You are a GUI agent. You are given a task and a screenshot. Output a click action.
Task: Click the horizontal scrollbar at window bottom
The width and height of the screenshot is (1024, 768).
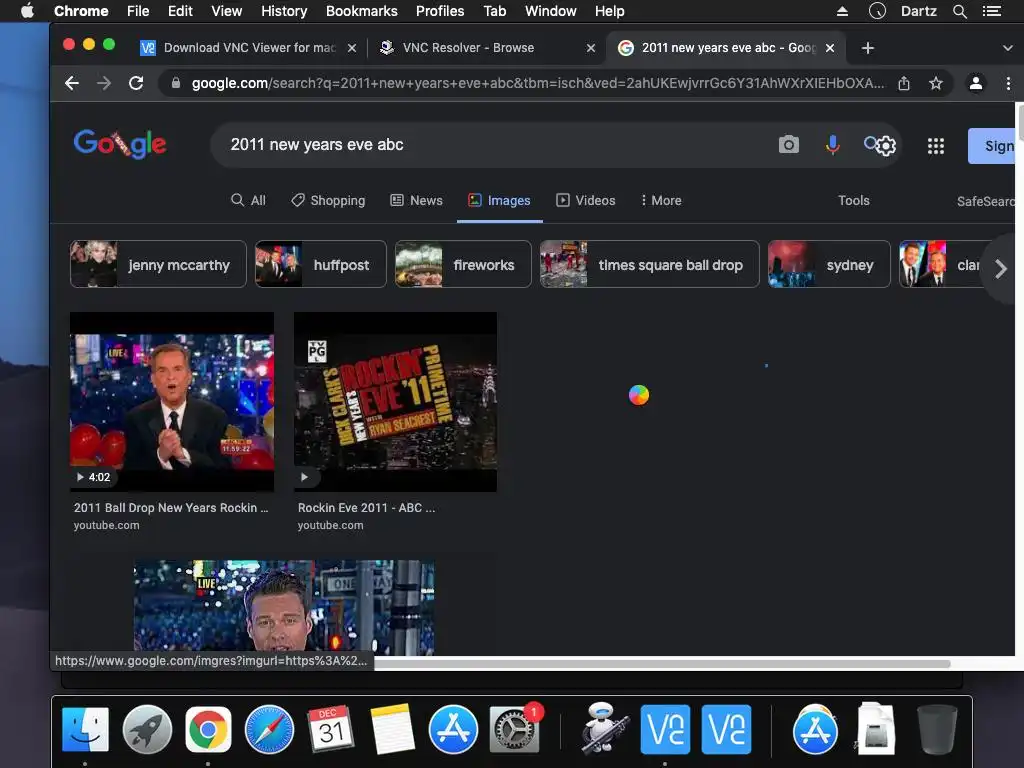coord(662,664)
